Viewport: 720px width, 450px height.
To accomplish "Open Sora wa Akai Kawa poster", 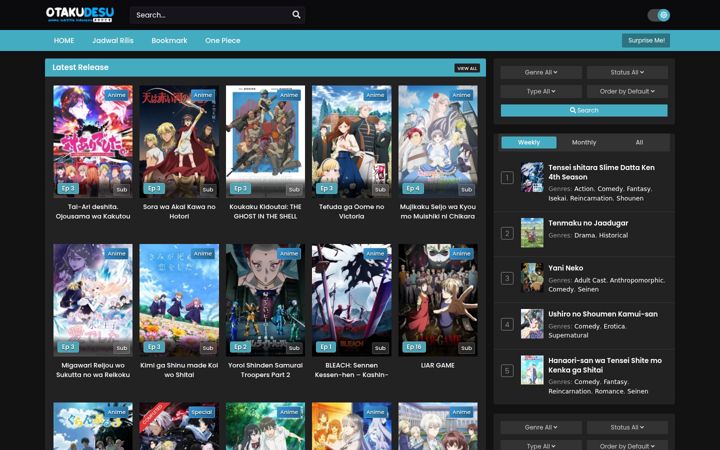I will (179, 141).
